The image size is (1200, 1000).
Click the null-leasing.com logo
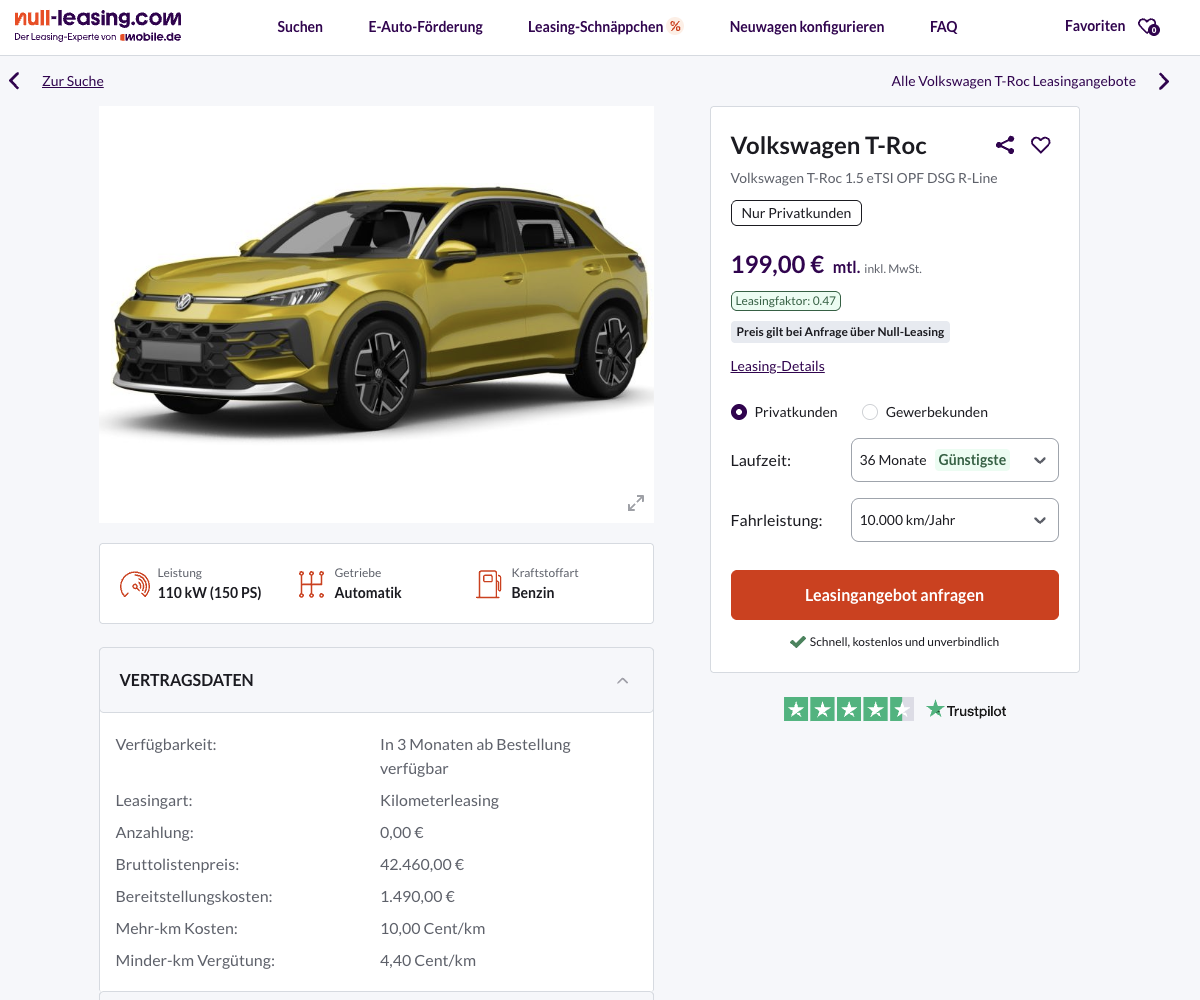(98, 26)
